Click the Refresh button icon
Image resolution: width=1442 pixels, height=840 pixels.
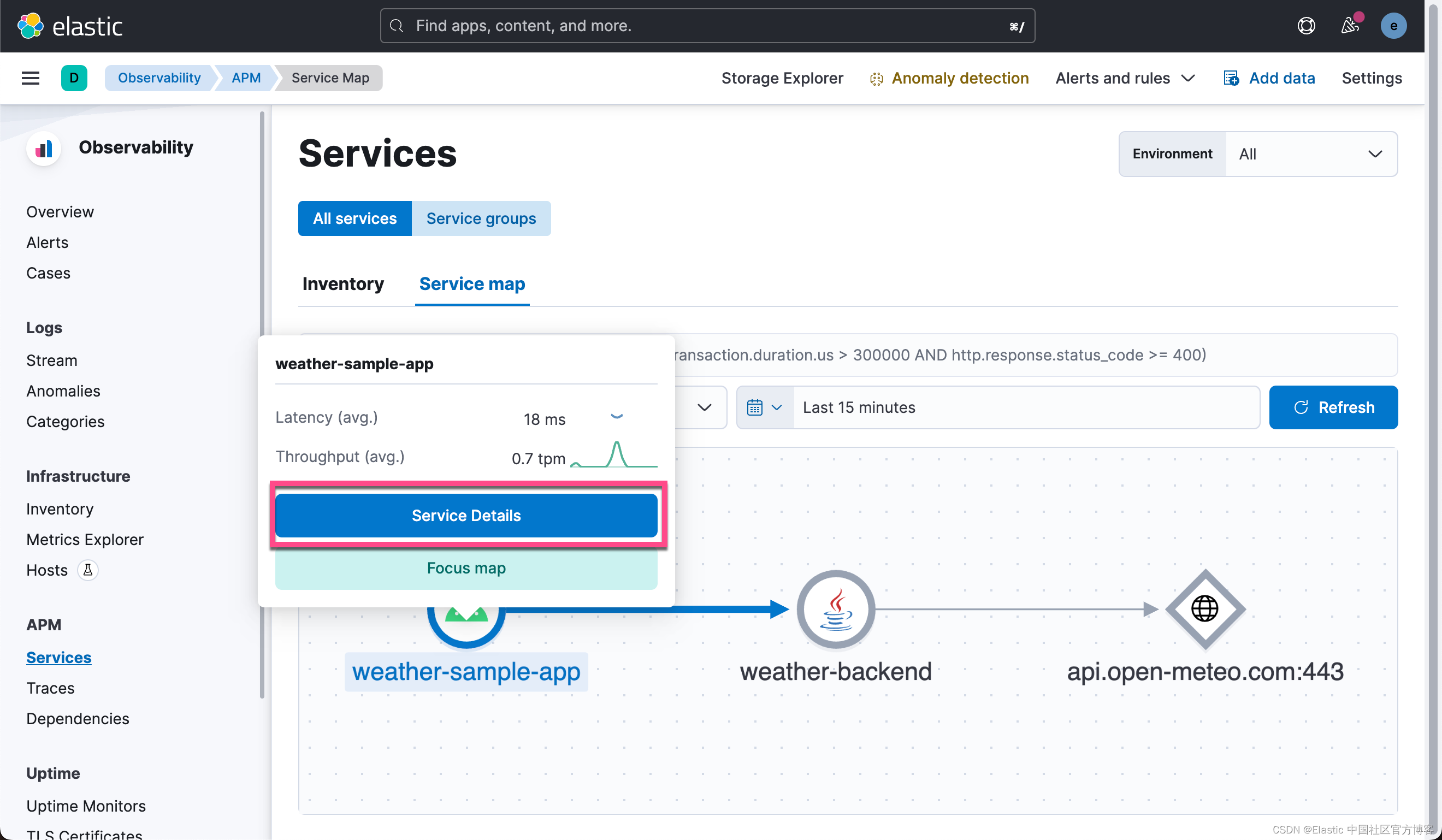point(1302,407)
